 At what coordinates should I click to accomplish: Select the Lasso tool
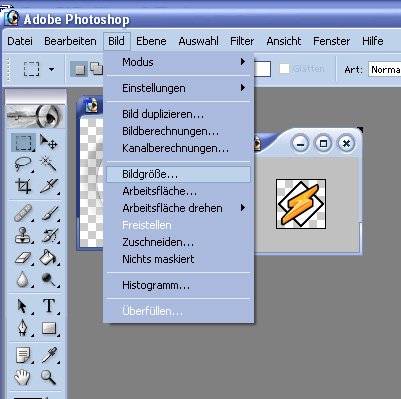point(23,164)
